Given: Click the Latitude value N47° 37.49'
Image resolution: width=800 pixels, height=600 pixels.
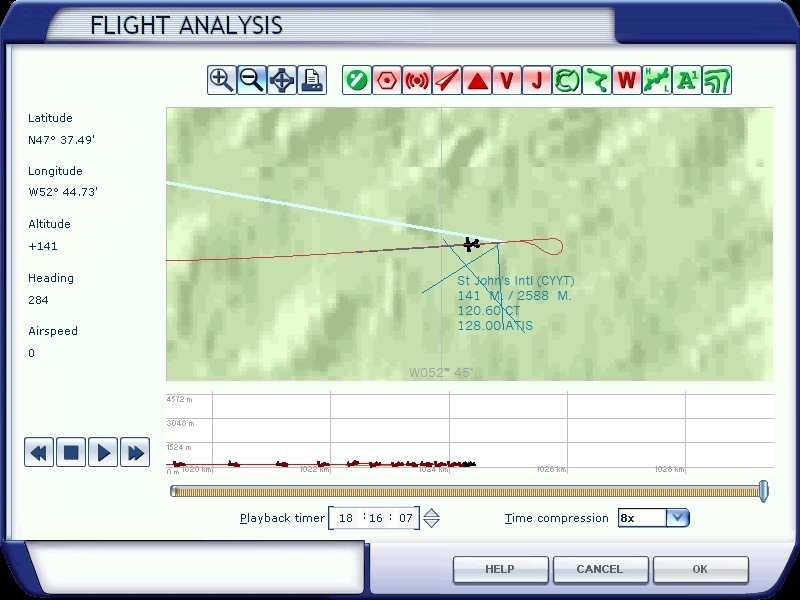Looking at the screenshot, I should (62, 140).
